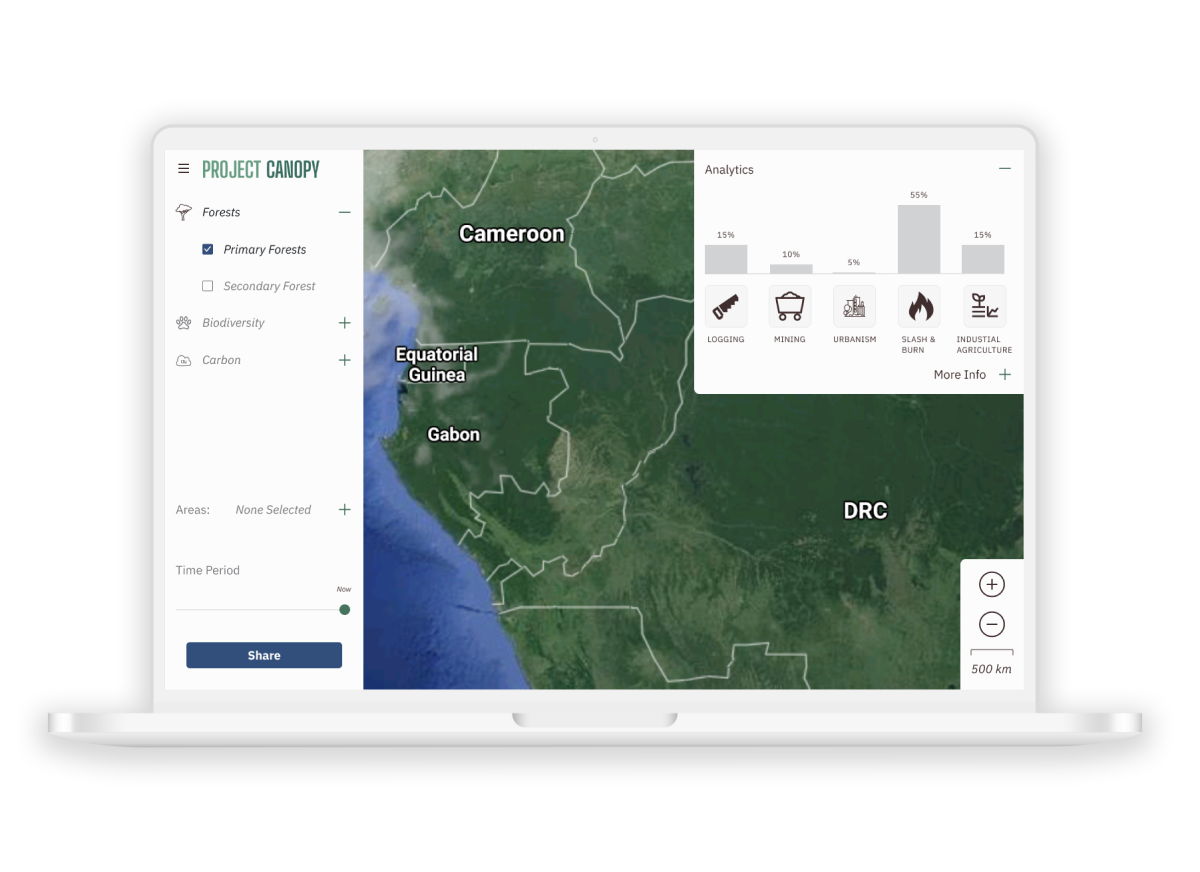Expand the Biodiversity section

click(x=345, y=323)
